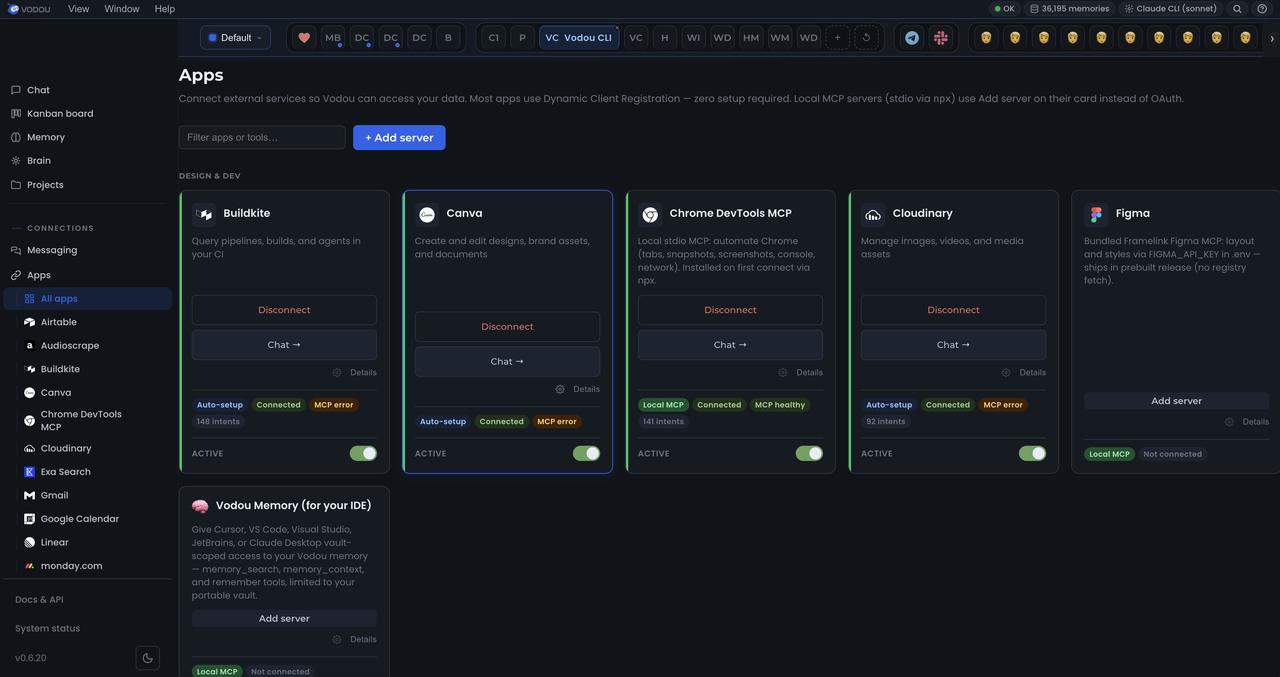Click the 92 intents label
The height and width of the screenshot is (677, 1280).
[886, 422]
